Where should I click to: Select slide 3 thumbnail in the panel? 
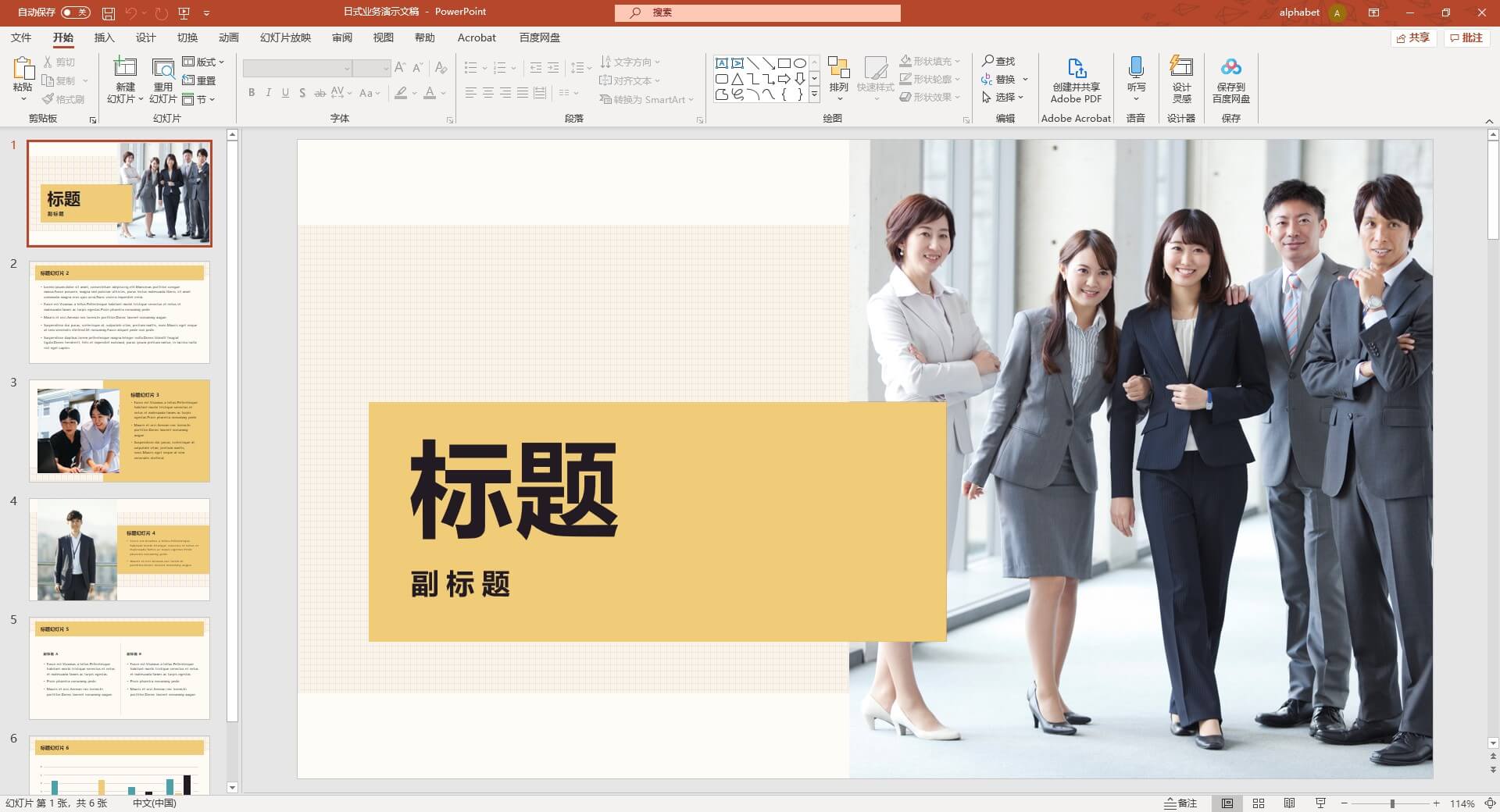coord(119,430)
